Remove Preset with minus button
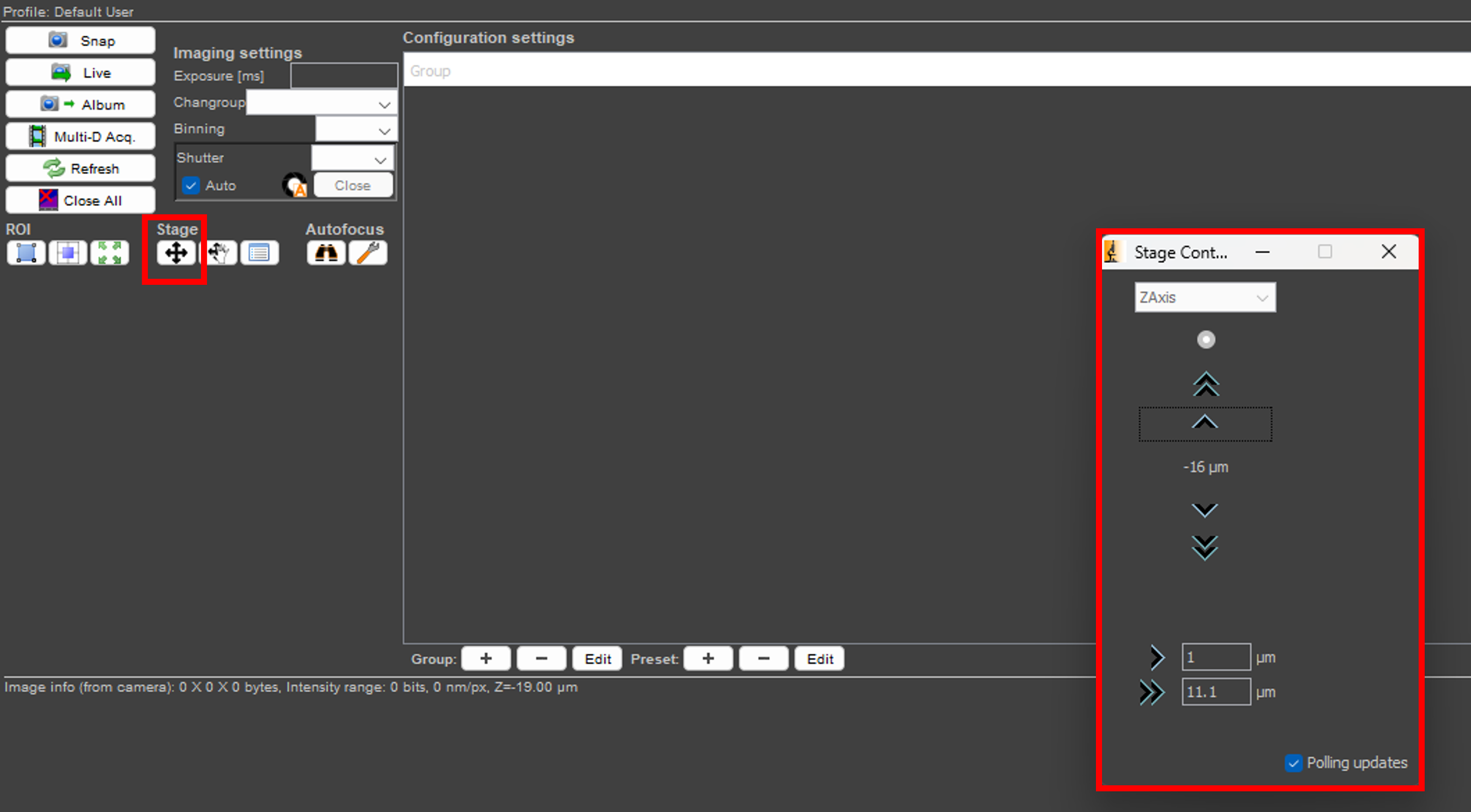 [x=764, y=659]
